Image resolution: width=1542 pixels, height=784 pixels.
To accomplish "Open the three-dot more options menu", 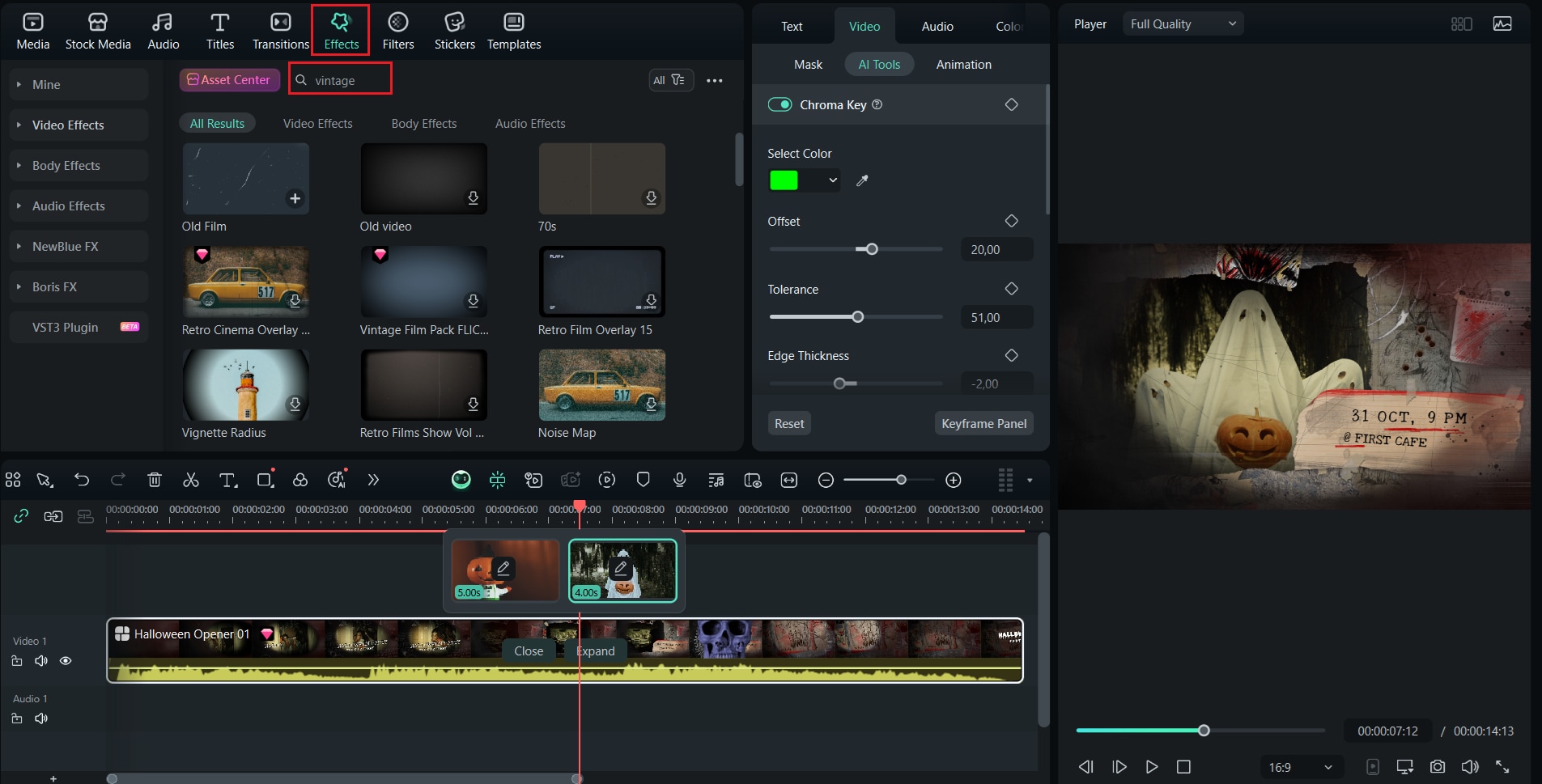I will pyautogui.click(x=714, y=80).
